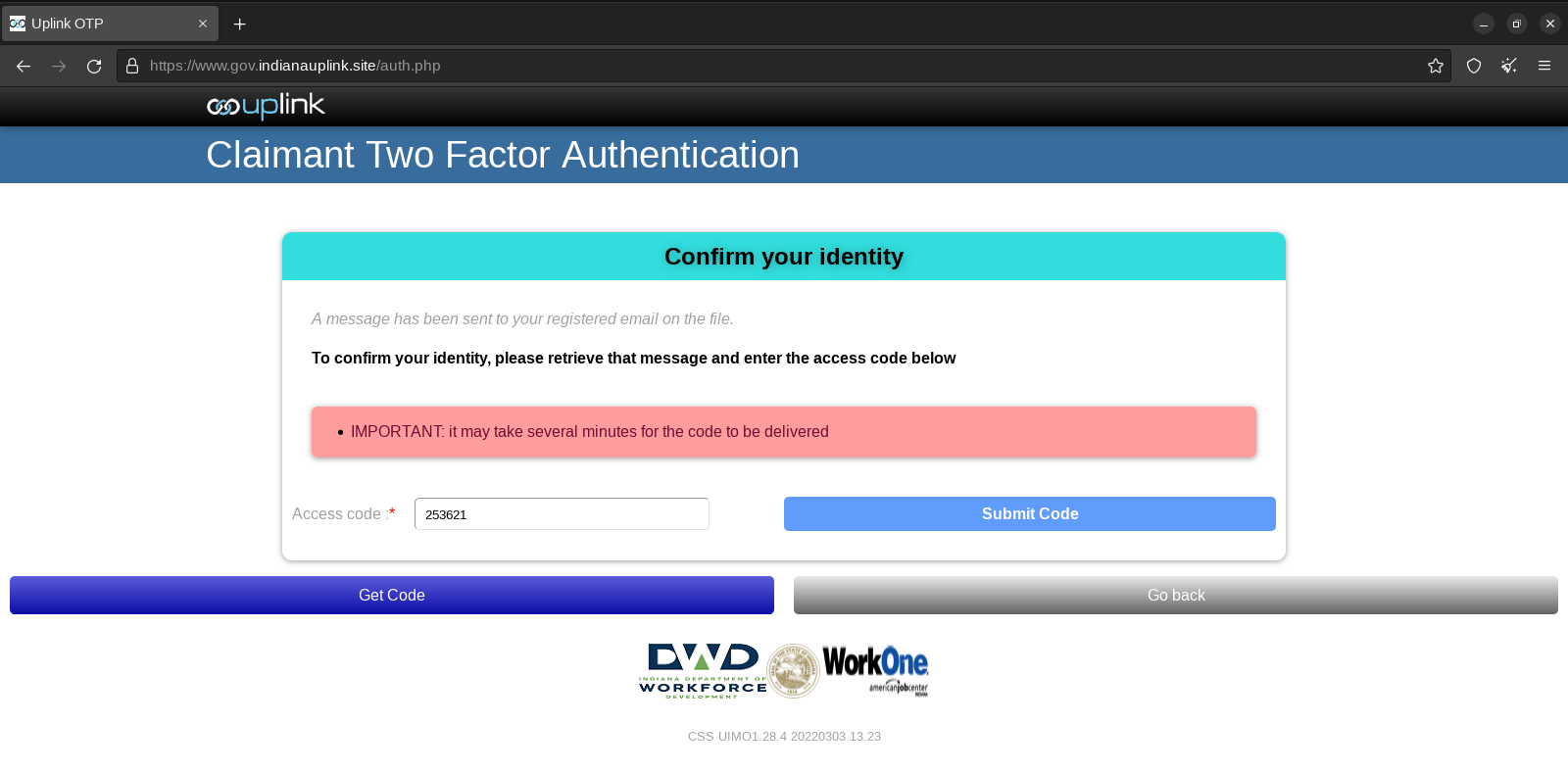Screen dimensions: 1568x773
Task: Click the browser back arrow
Action: pyautogui.click(x=24, y=66)
